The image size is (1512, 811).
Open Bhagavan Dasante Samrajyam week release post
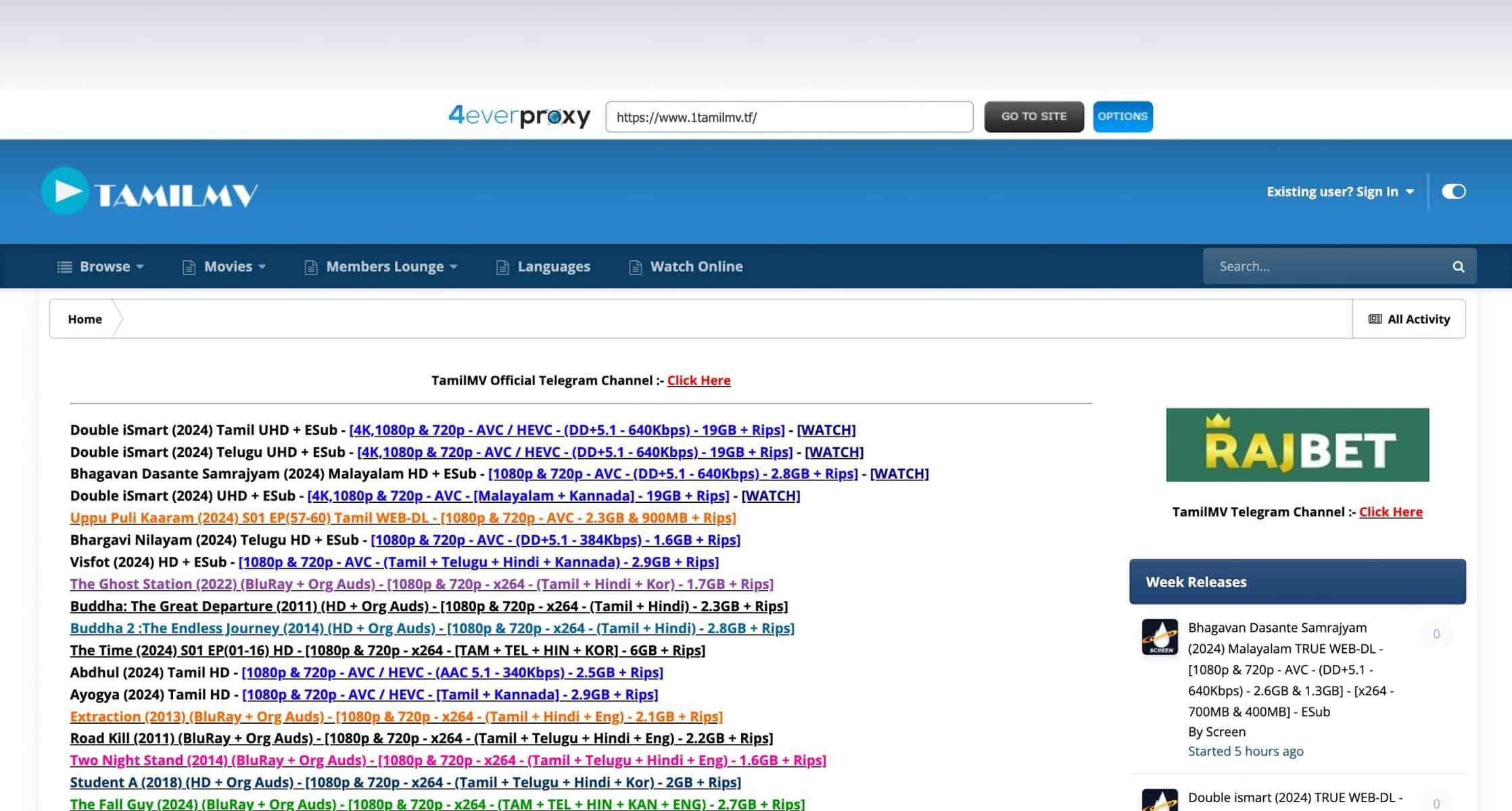pyautogui.click(x=1292, y=669)
